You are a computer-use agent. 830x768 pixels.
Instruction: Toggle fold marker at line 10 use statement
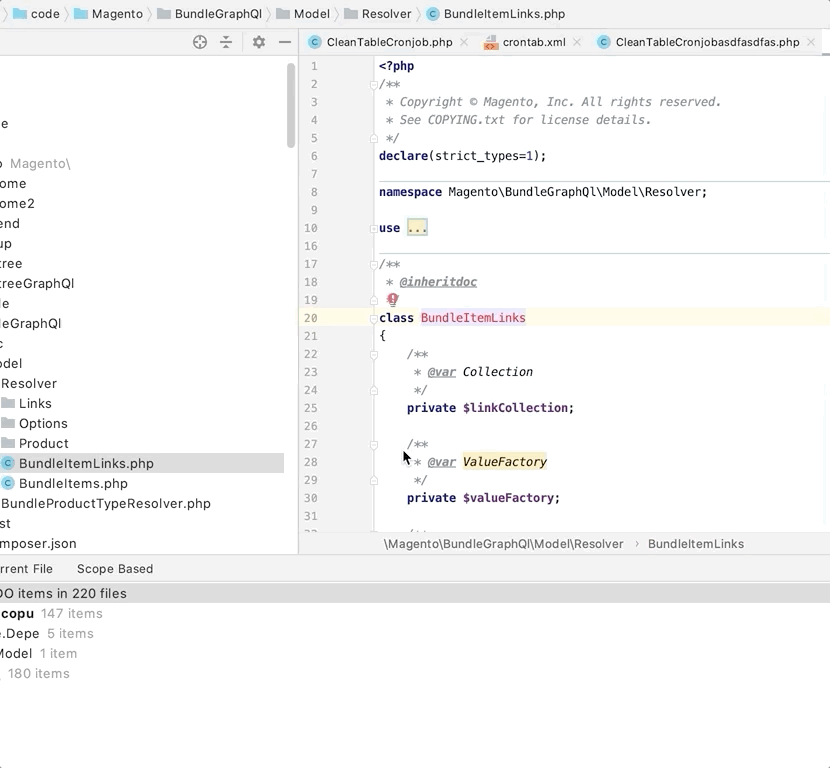click(374, 229)
